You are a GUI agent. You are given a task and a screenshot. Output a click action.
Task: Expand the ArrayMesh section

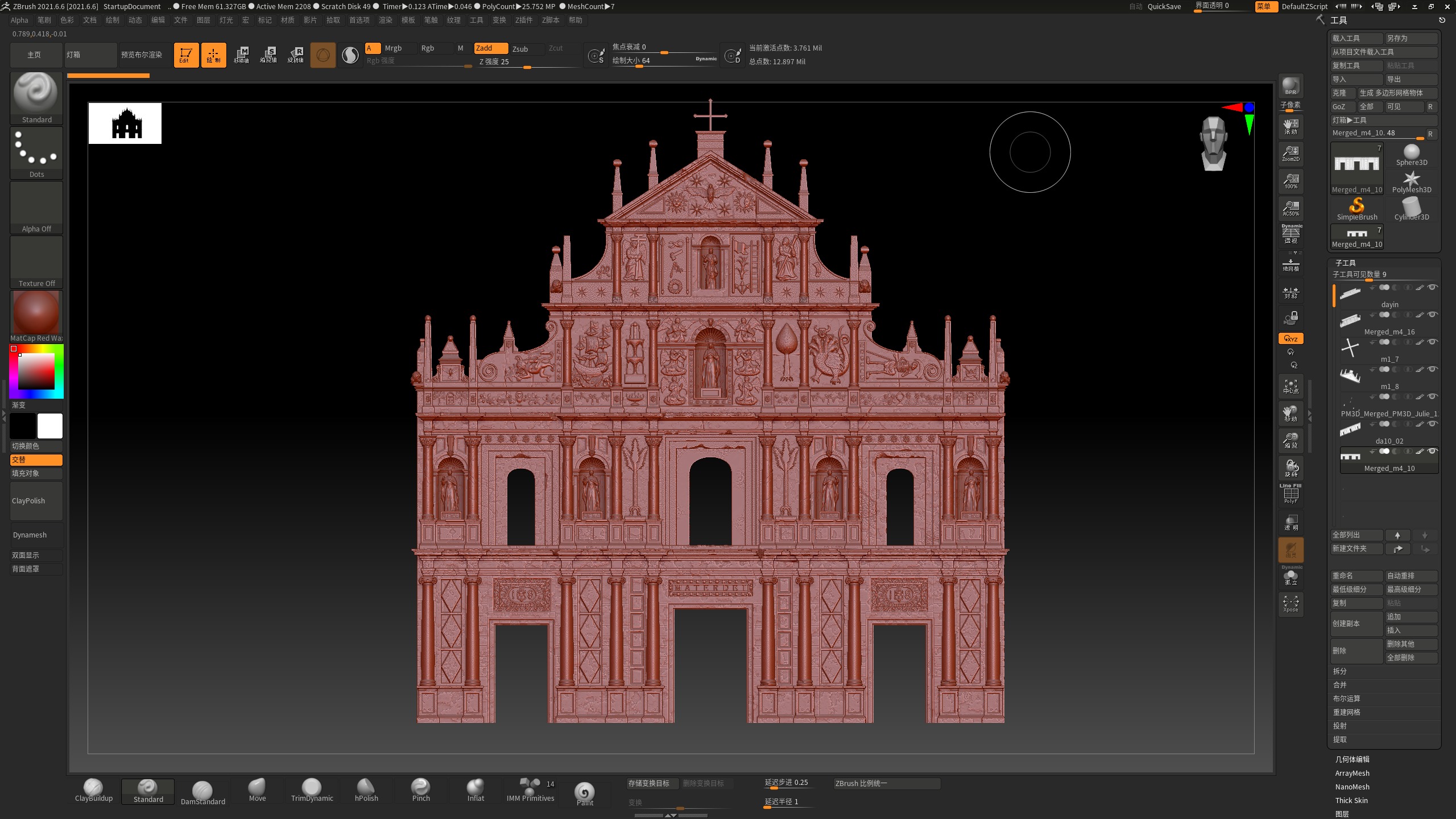point(1352,773)
